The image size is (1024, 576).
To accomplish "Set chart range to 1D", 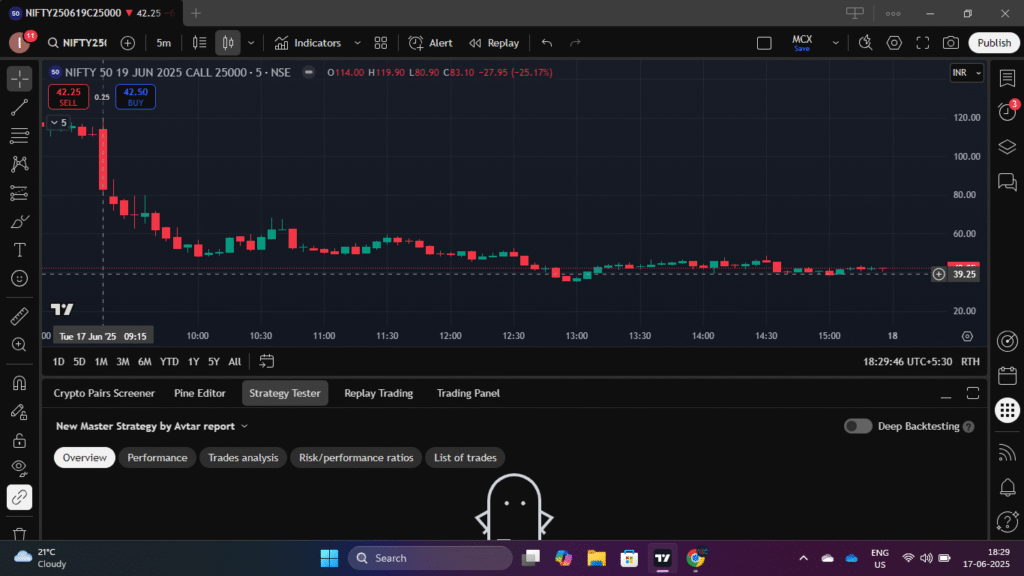I will point(58,362).
